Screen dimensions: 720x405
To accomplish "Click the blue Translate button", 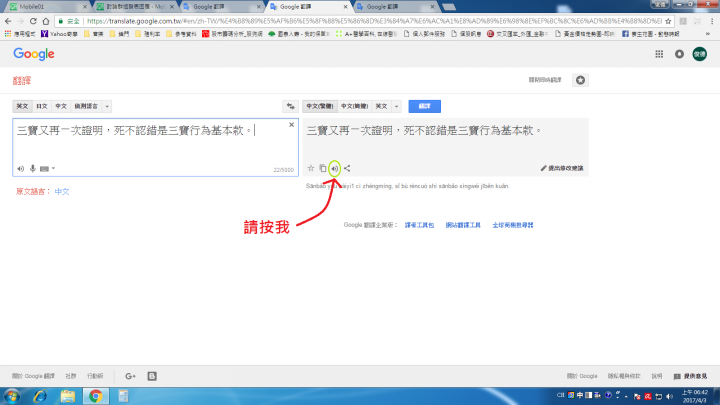I will 424,106.
